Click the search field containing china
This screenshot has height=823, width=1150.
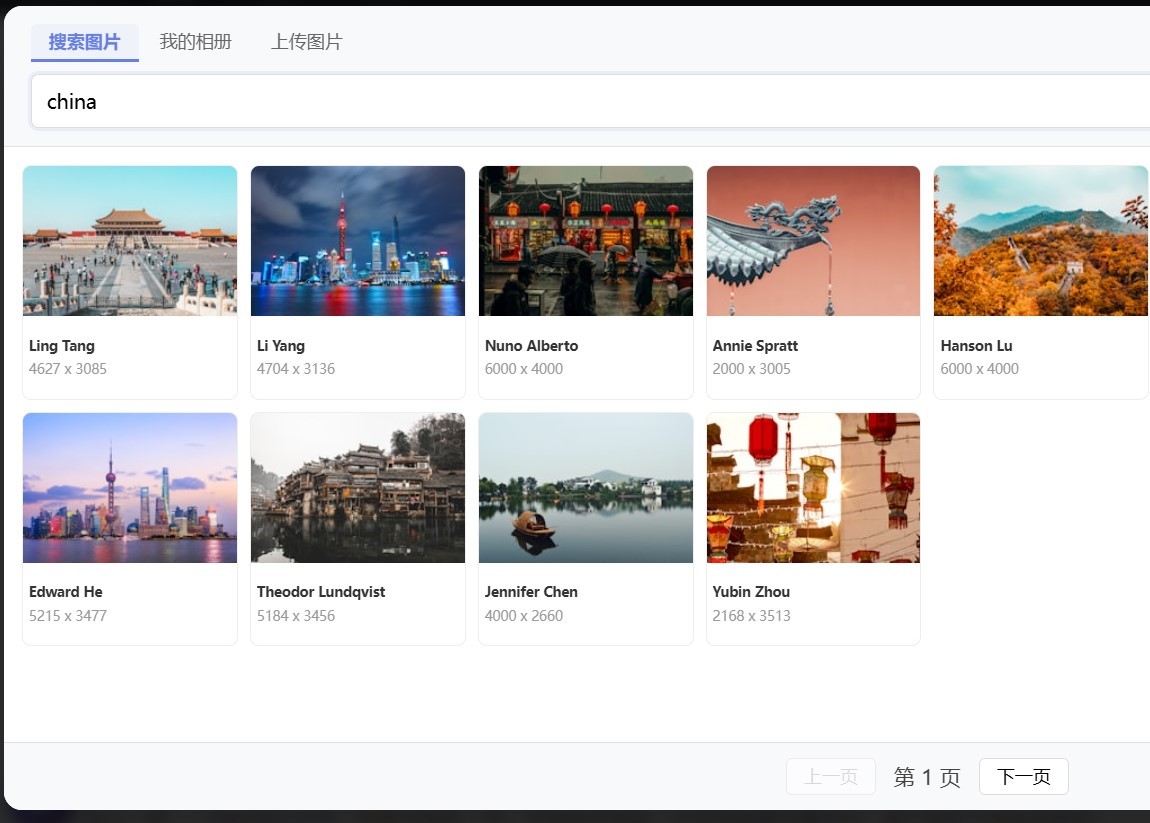pyautogui.click(x=590, y=102)
